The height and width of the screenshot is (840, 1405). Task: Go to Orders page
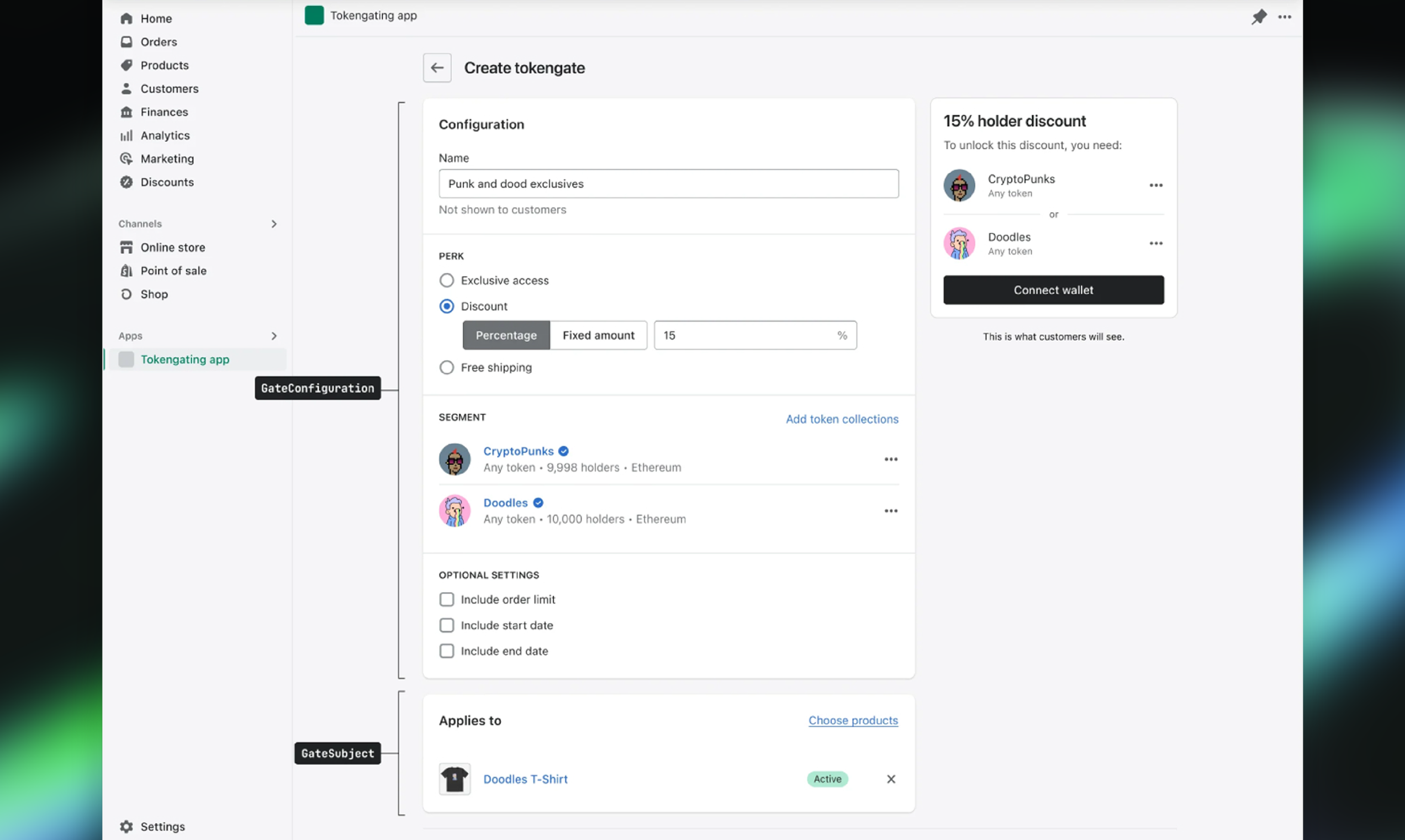point(159,42)
